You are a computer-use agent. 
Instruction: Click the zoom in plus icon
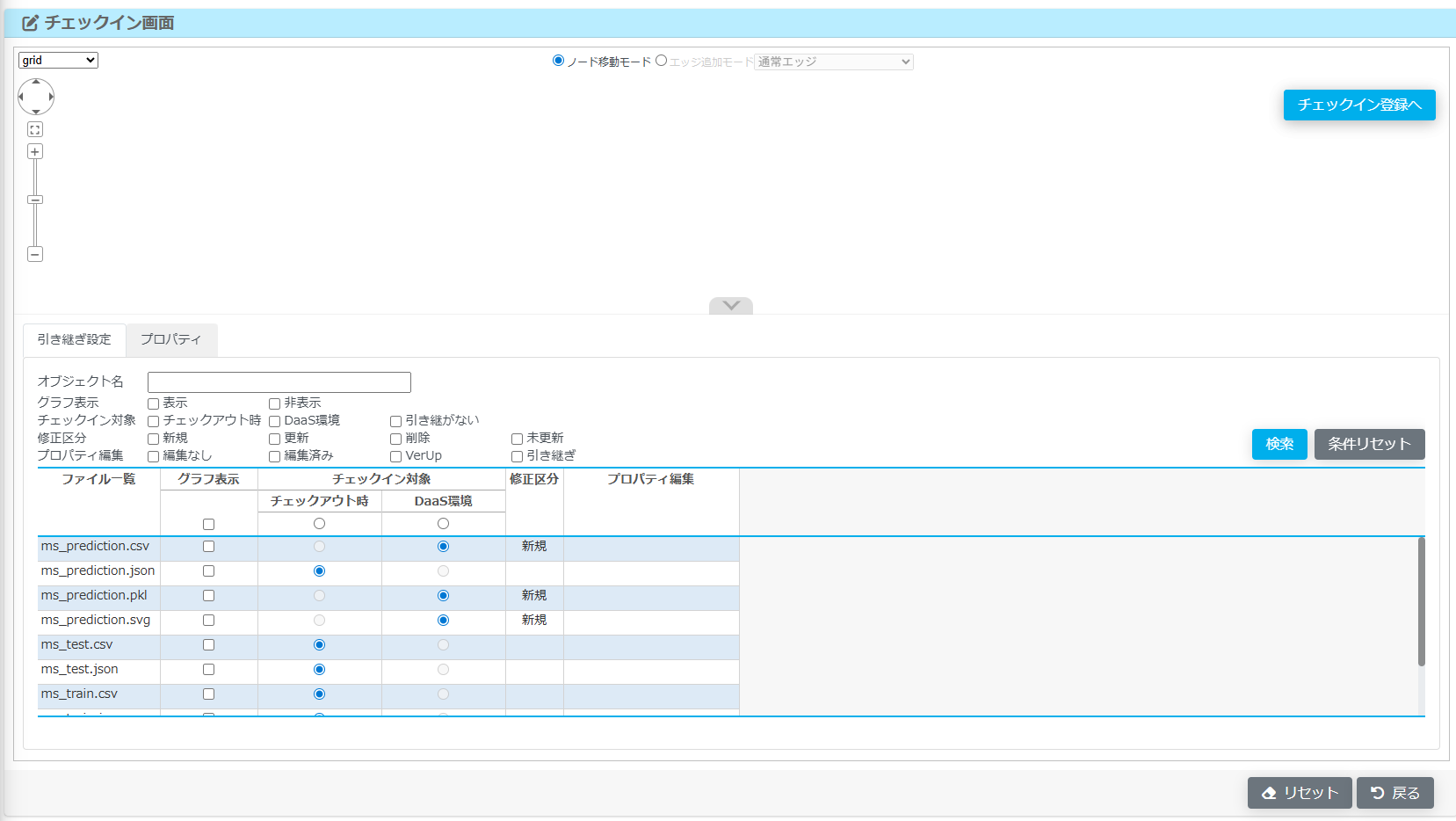point(35,152)
